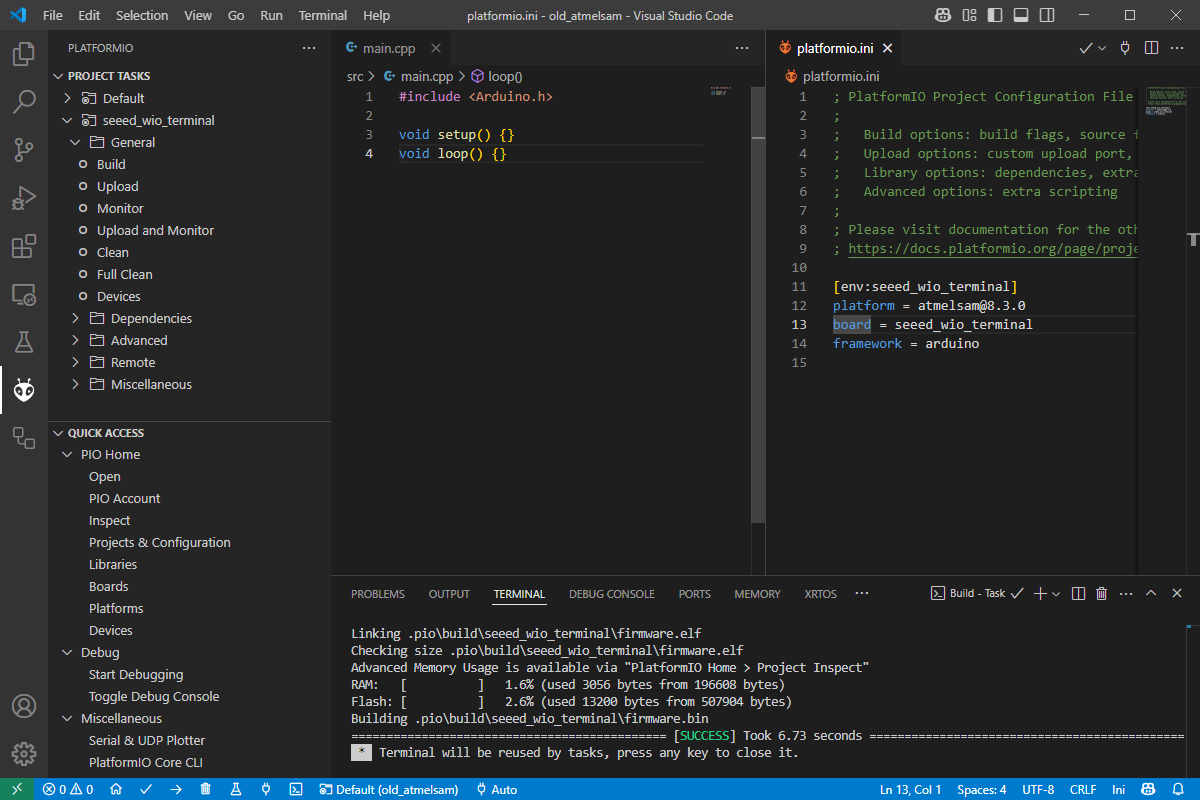Split the terminal with split icon

pos(1078,593)
